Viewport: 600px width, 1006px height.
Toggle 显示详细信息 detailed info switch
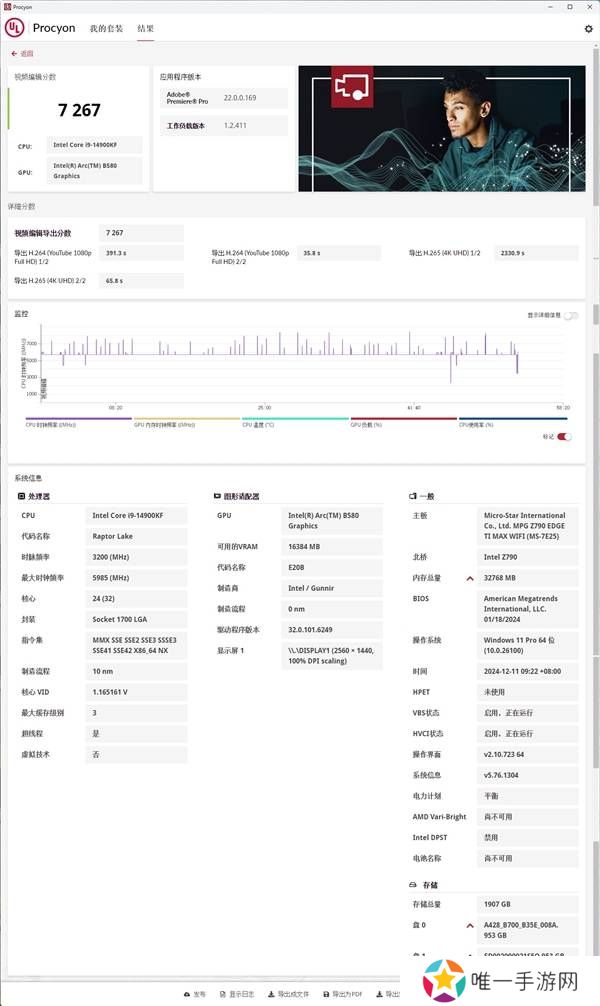pos(570,316)
